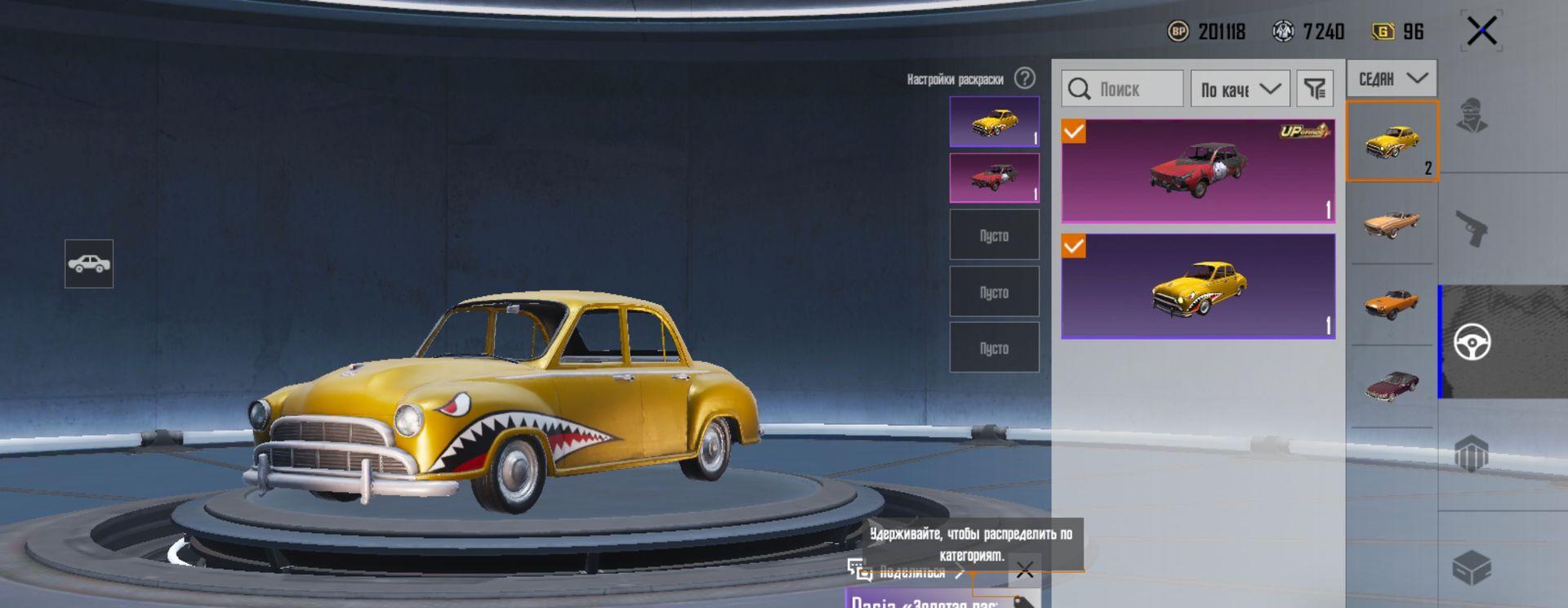Click the Поделиться share button

906,571
